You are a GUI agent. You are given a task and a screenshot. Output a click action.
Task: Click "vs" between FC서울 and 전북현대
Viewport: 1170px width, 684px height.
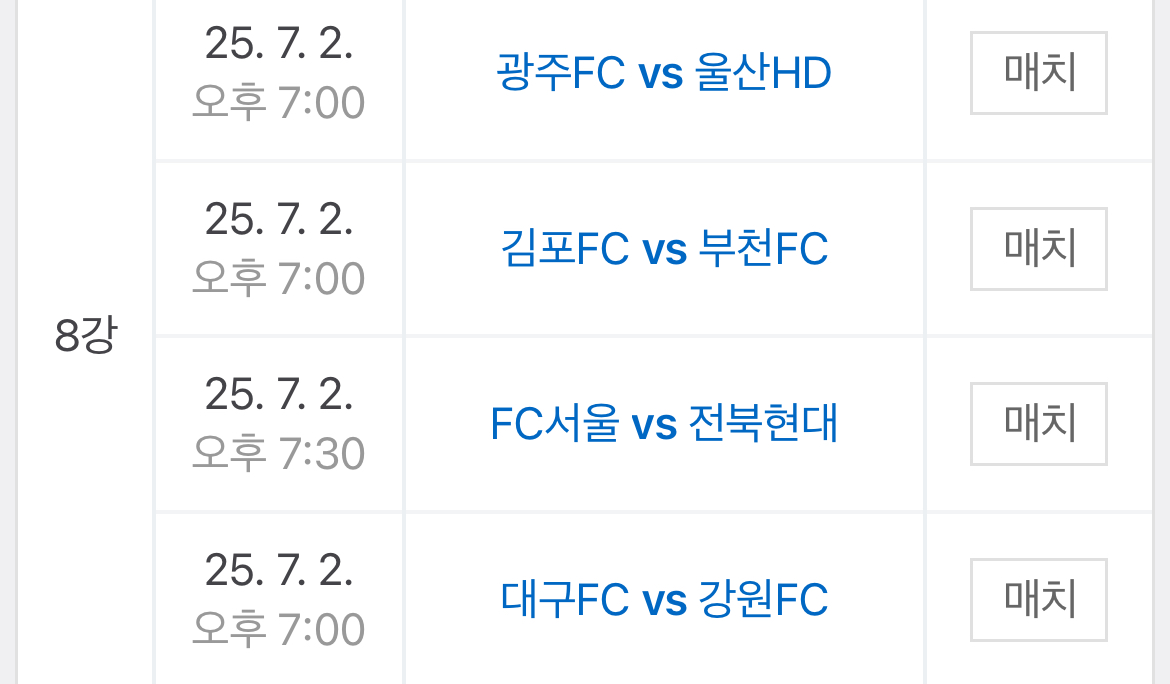click(x=654, y=424)
